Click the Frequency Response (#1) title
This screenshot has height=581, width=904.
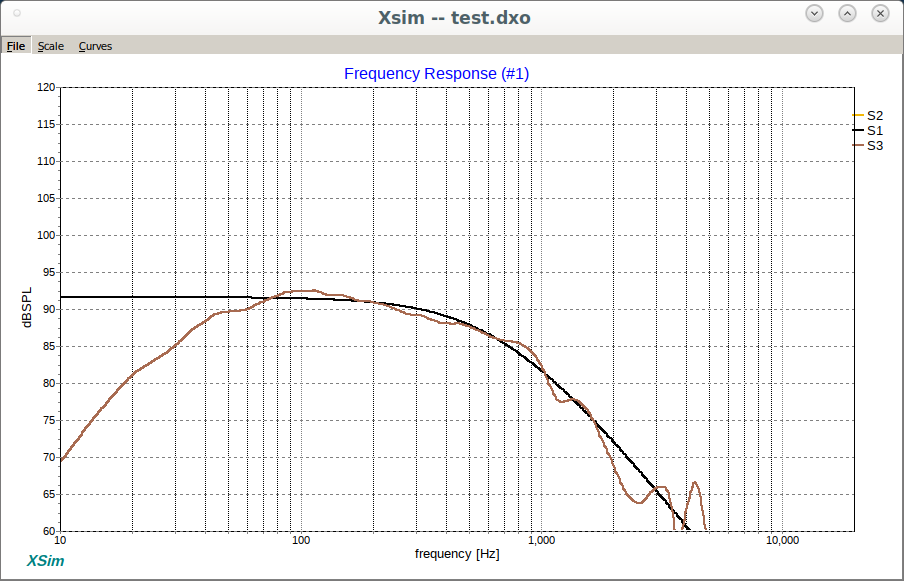coord(436,74)
